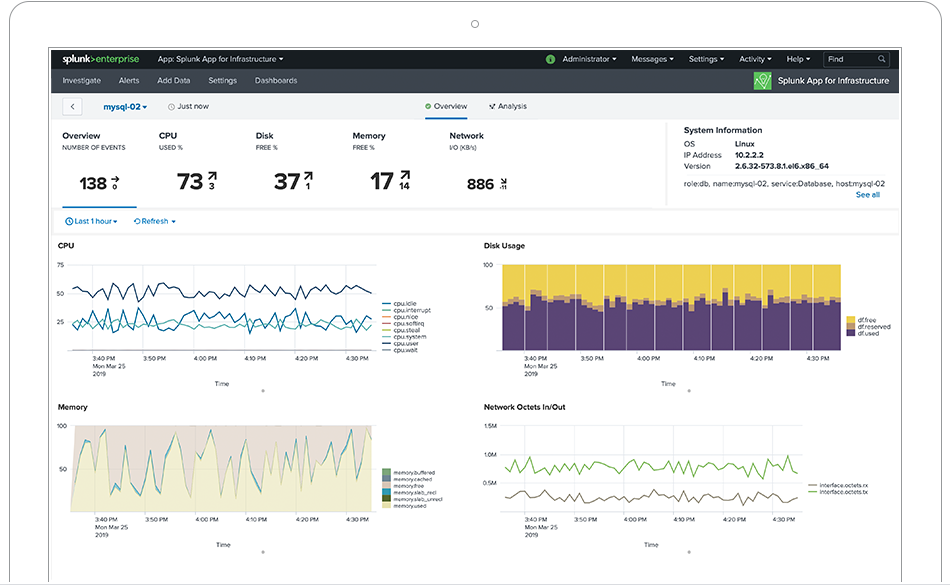Click the back arrow button beside mysql-02
The image size is (950, 586).
click(73, 106)
